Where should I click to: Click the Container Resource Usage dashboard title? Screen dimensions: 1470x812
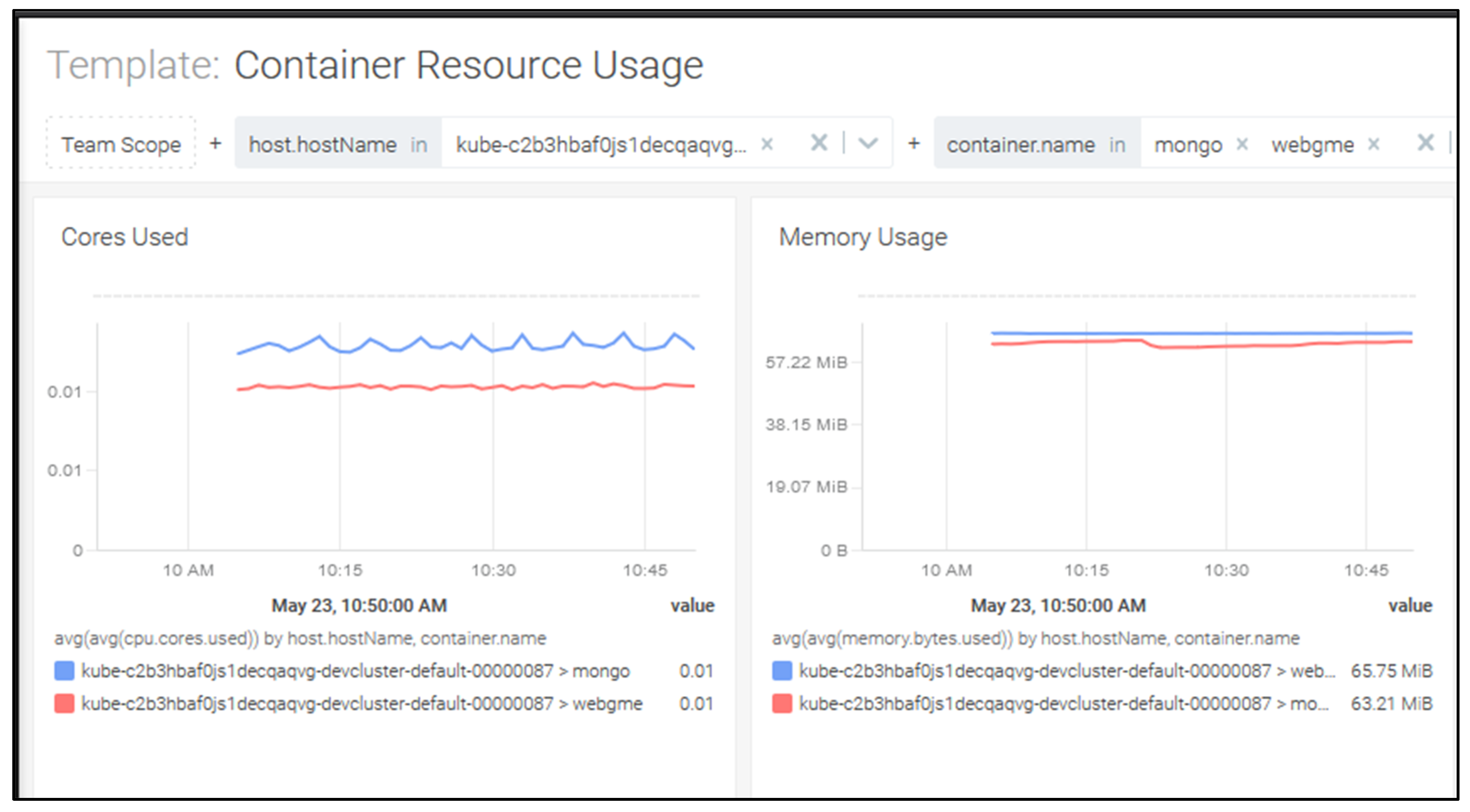click(x=468, y=65)
